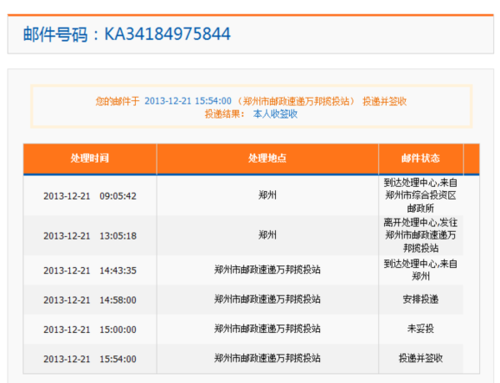Click the 处理地点 column header
Viewport: 500px width, 383px height.
(267, 158)
